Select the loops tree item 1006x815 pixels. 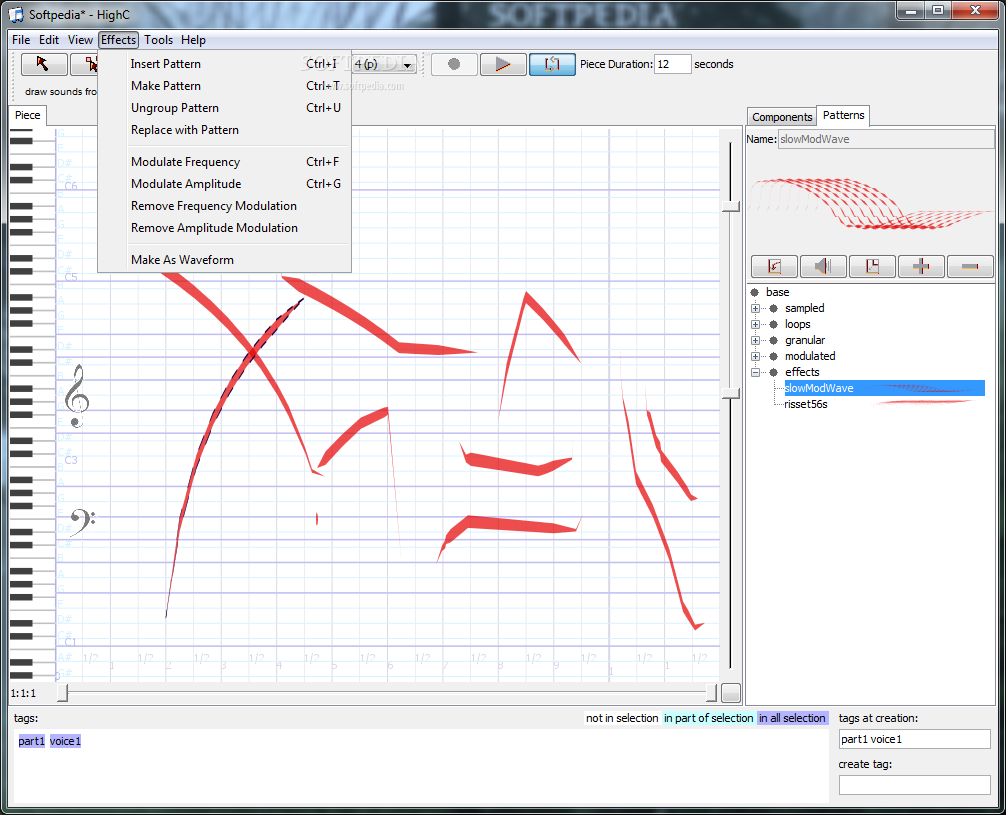(797, 325)
